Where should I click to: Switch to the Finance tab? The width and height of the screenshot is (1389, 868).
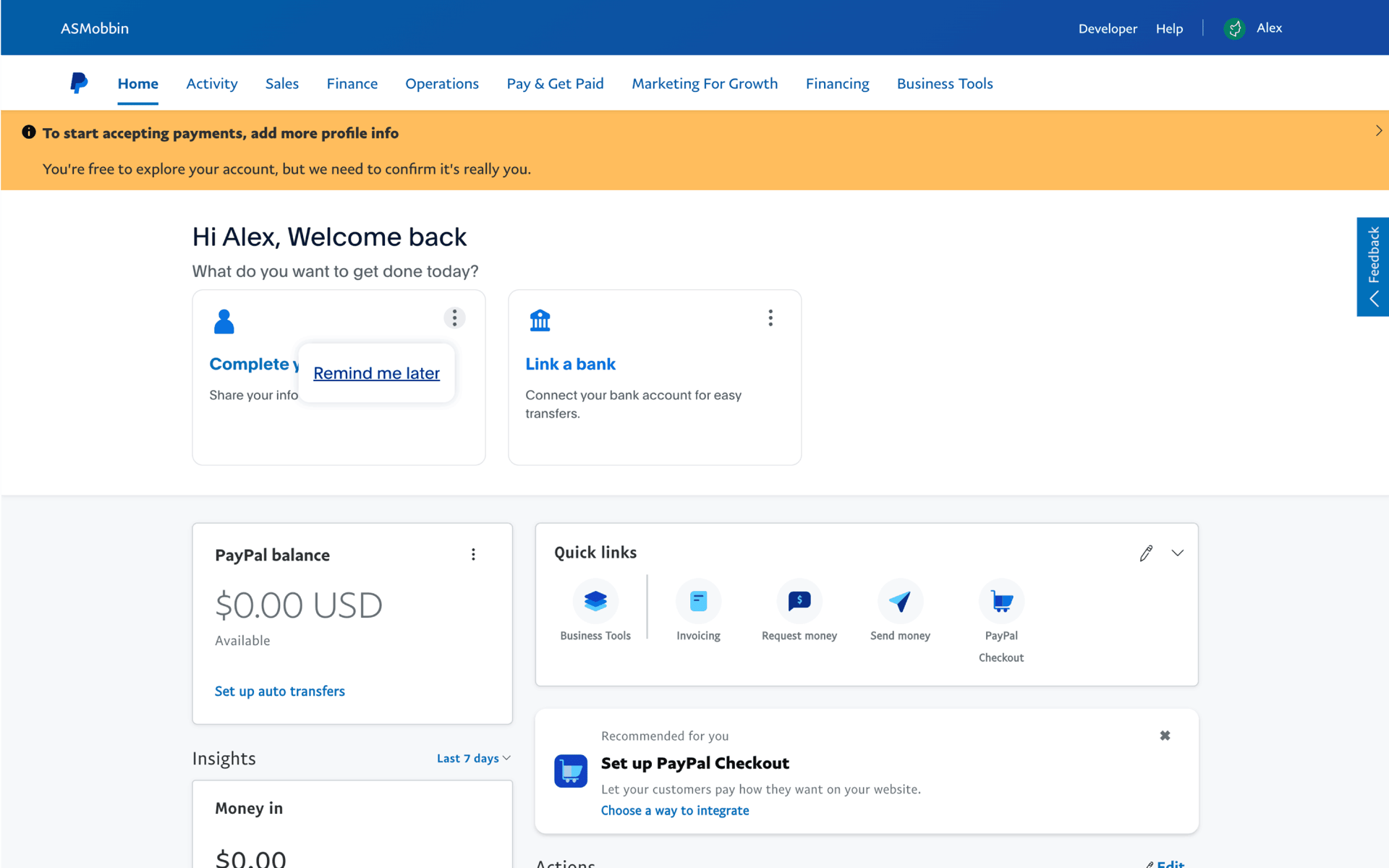click(x=352, y=84)
